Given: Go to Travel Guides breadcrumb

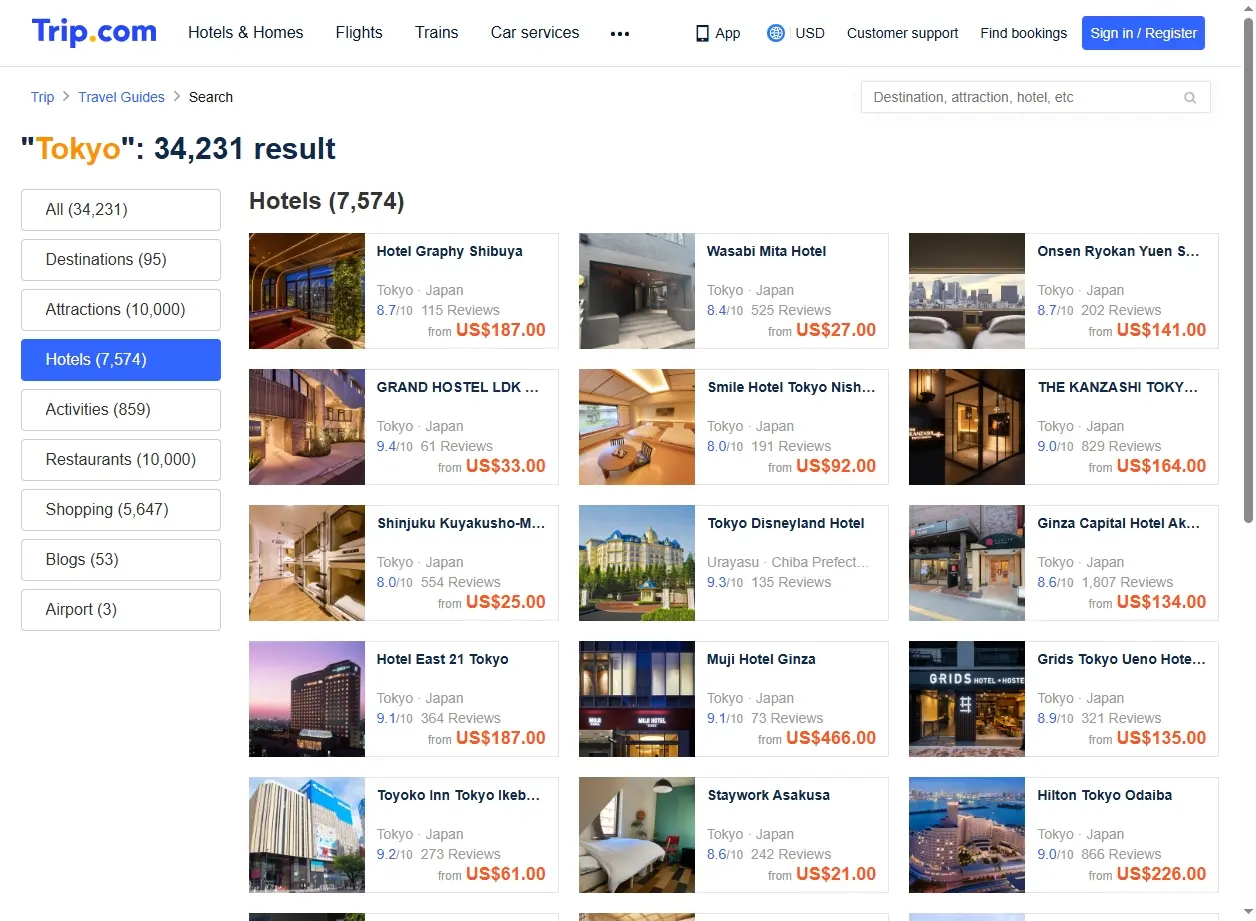Looking at the screenshot, I should pyautogui.click(x=121, y=97).
